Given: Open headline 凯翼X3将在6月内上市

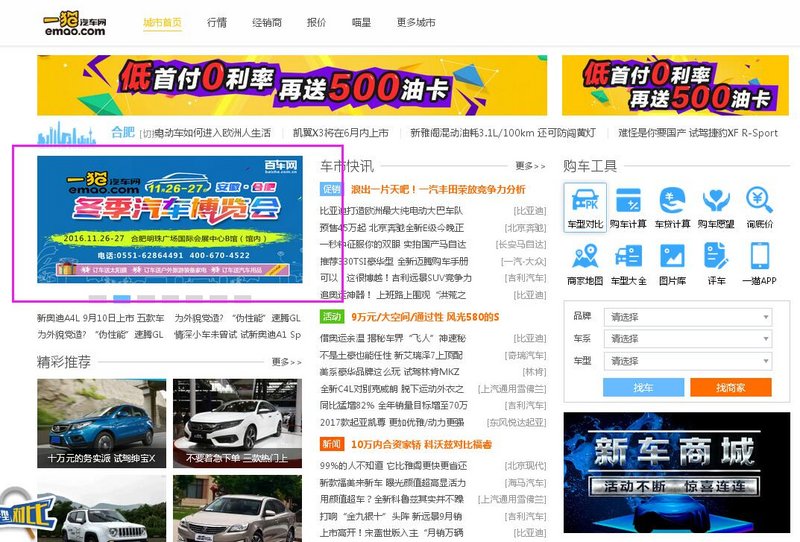Looking at the screenshot, I should click(340, 133).
